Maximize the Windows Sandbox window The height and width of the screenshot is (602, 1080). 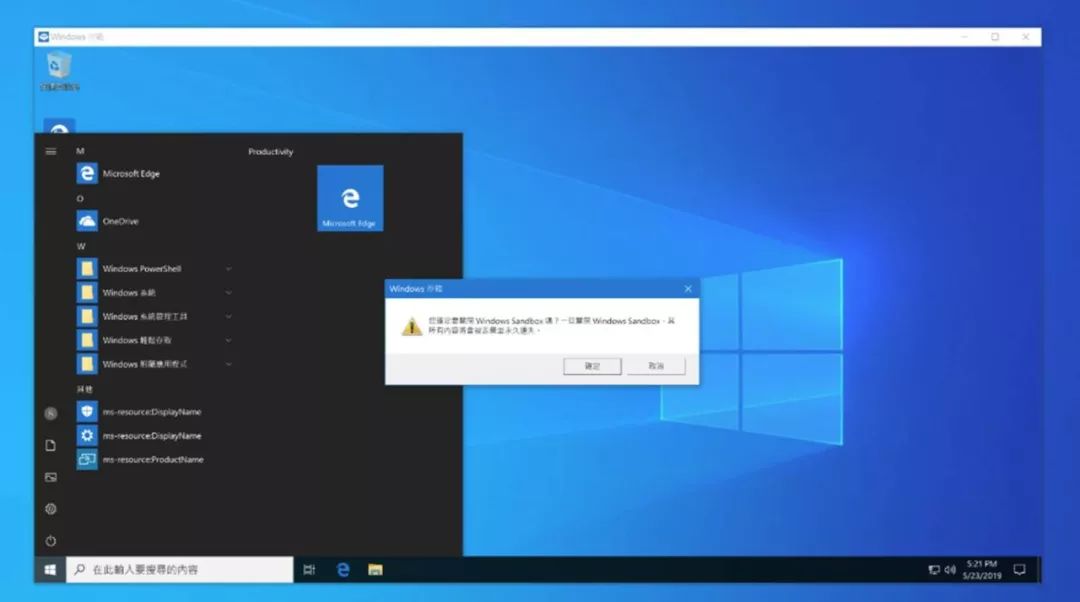tap(995, 37)
